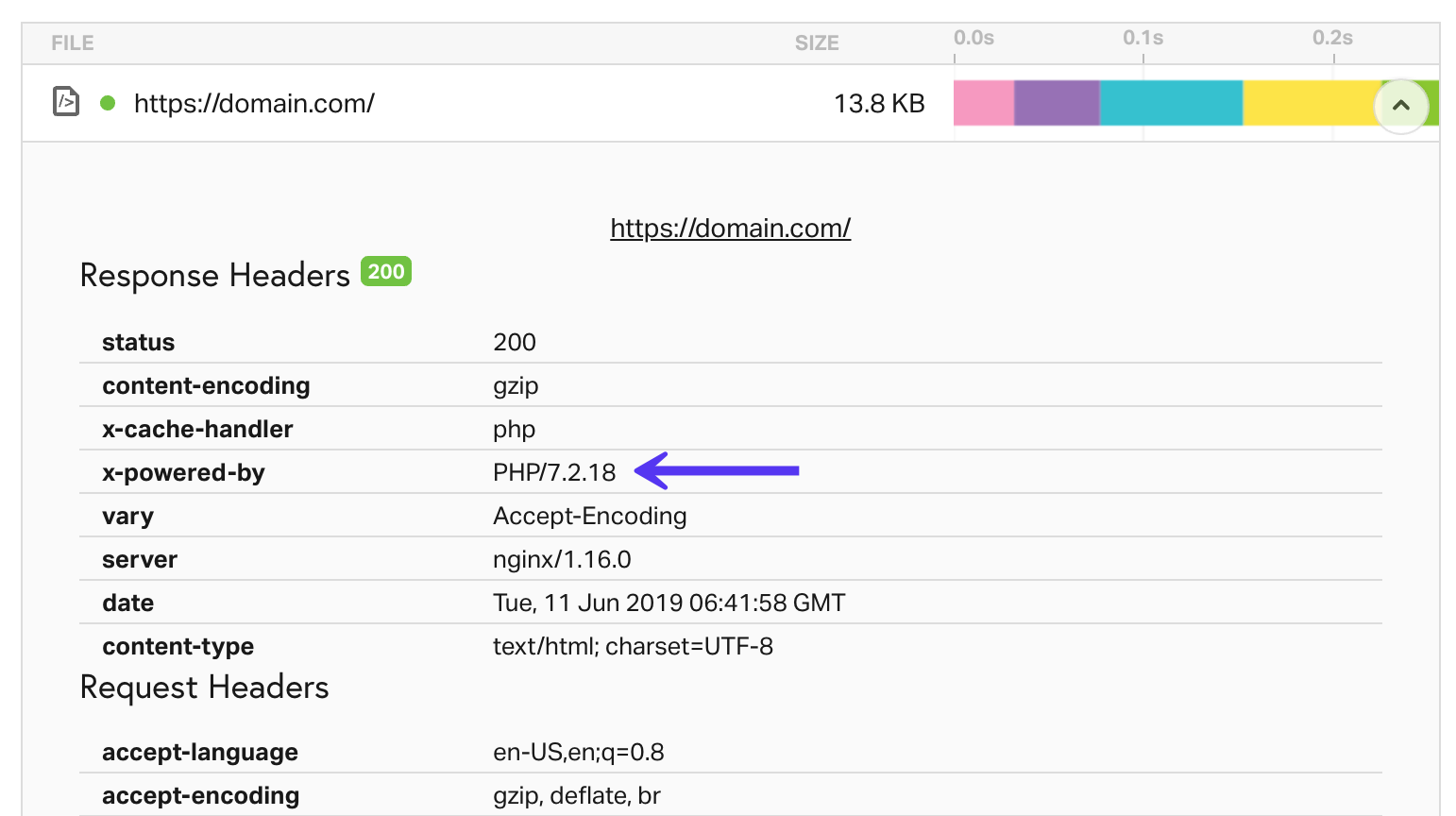Collapse the request details with the chevron button
The image size is (1456, 816).
[1402, 106]
